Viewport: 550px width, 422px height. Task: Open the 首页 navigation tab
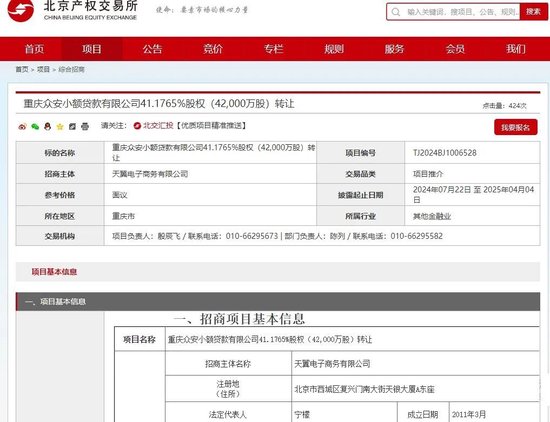(34, 49)
